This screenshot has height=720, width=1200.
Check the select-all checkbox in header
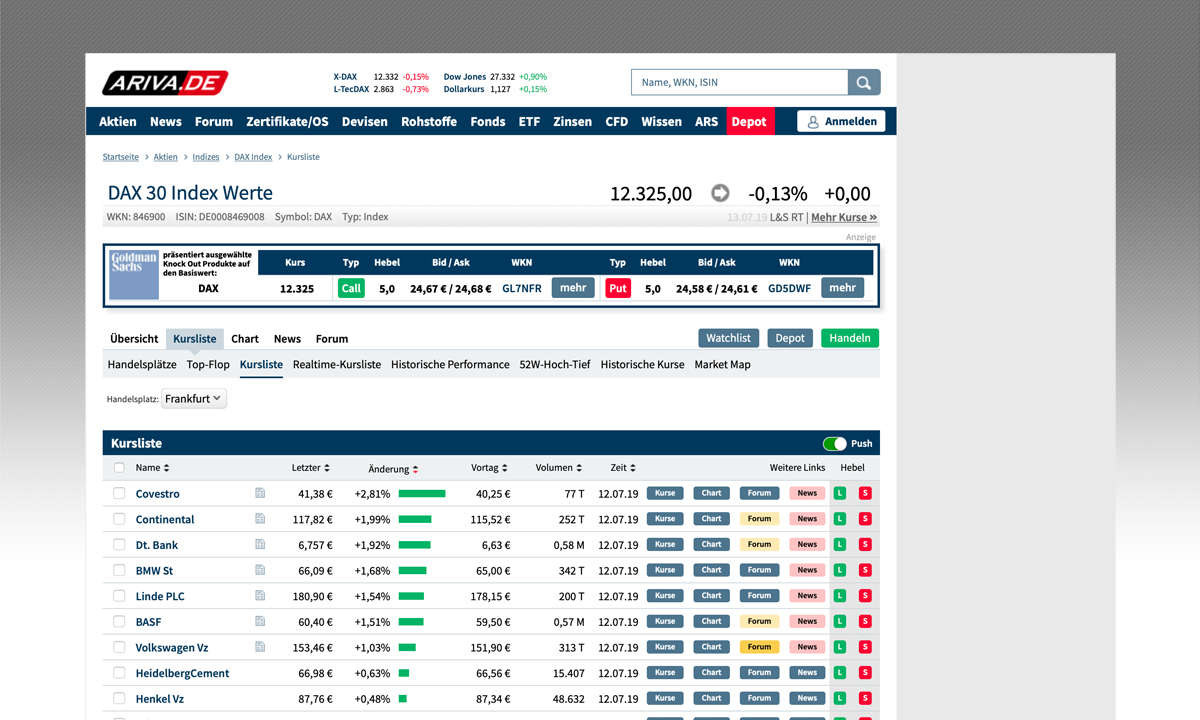tap(119, 468)
